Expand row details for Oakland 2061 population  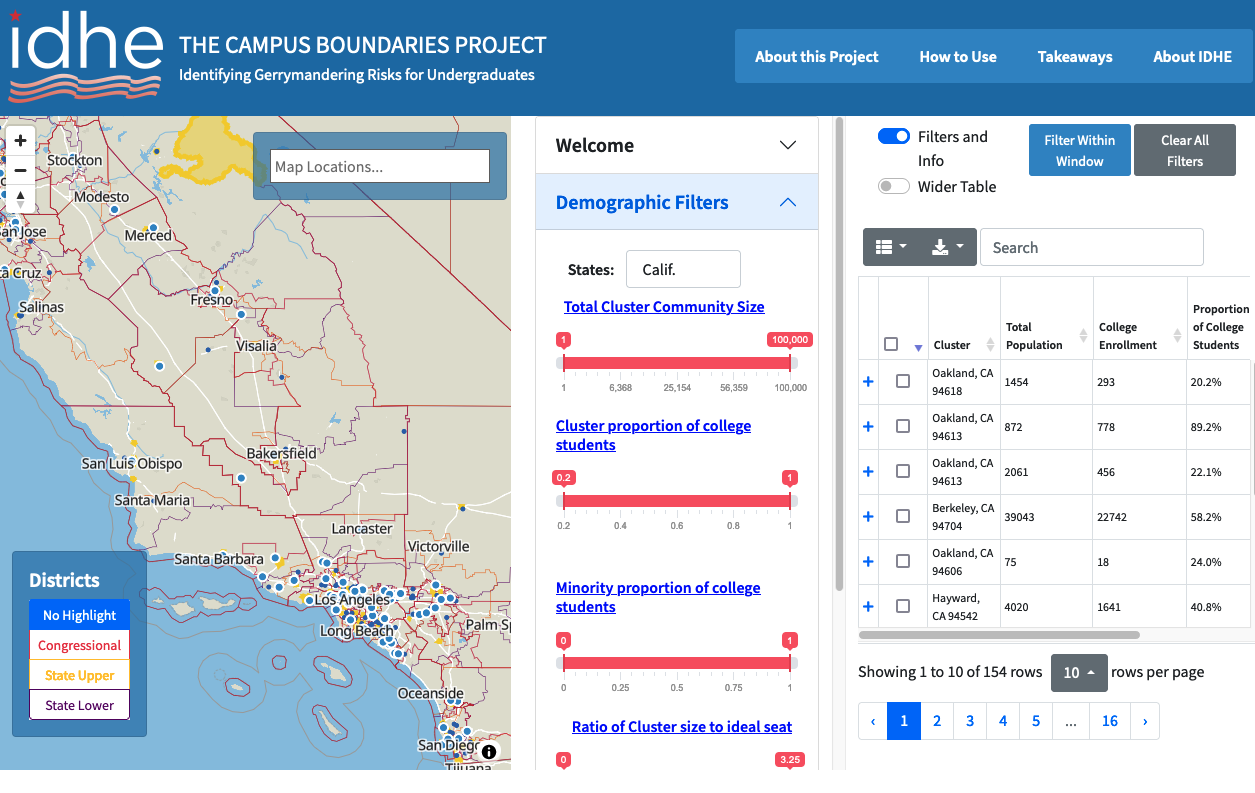[868, 472]
